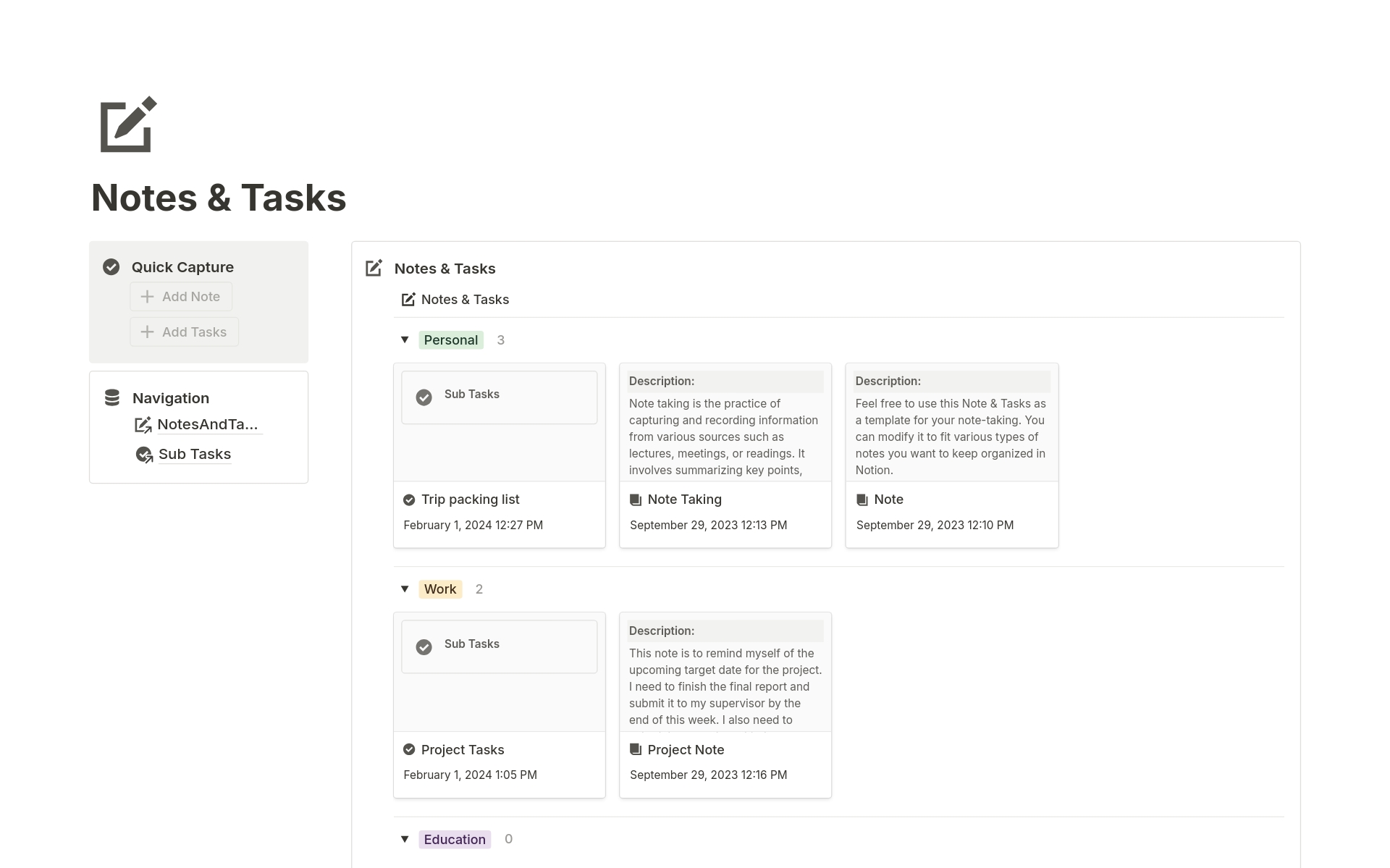
Task: Click the Sub Tasks checkmark icon in the Personal card
Action: tap(424, 397)
